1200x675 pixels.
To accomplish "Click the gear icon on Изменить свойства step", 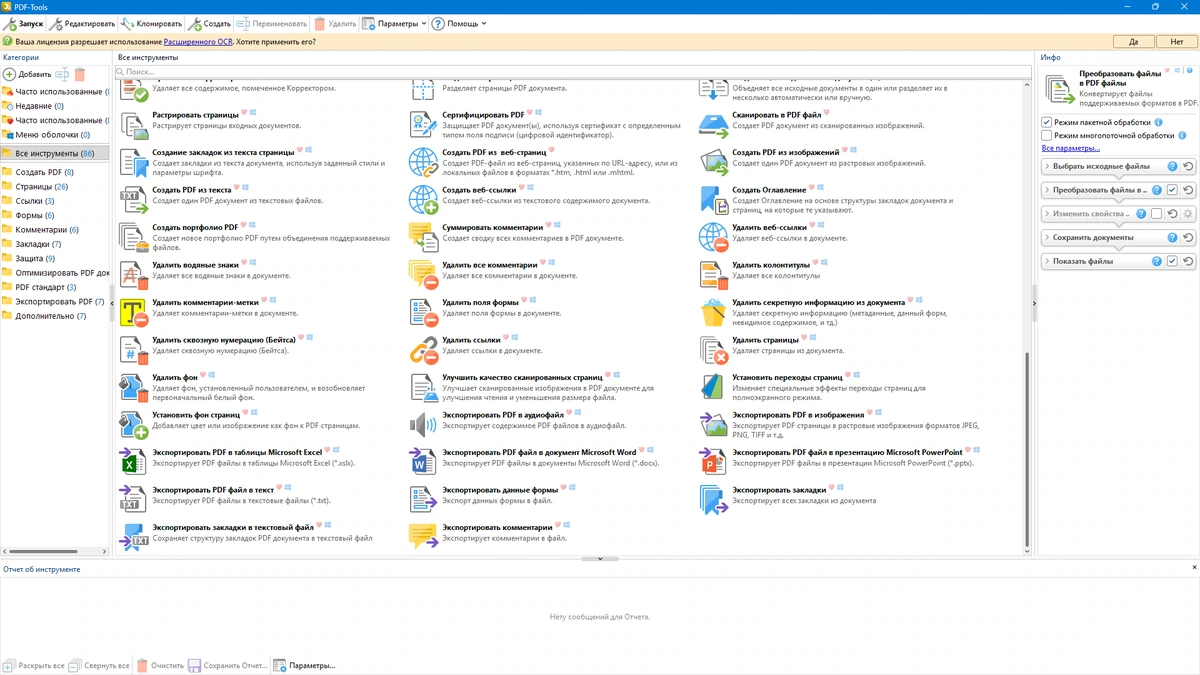I will [1188, 214].
